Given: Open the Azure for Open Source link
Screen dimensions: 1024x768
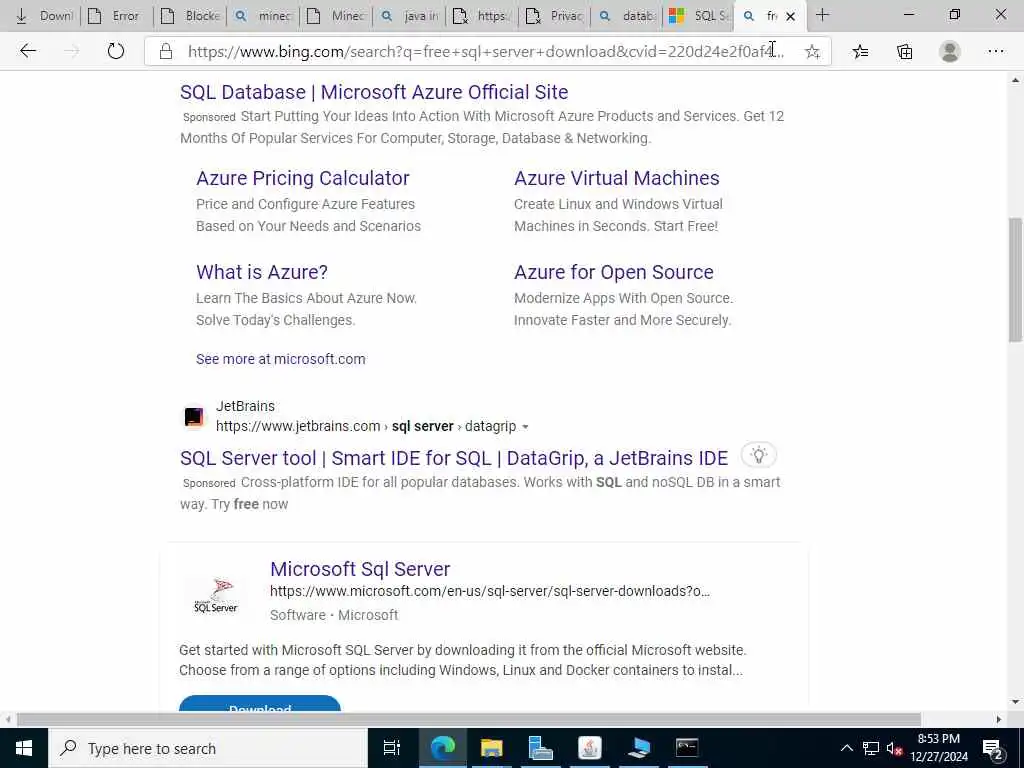Looking at the screenshot, I should click(x=614, y=272).
